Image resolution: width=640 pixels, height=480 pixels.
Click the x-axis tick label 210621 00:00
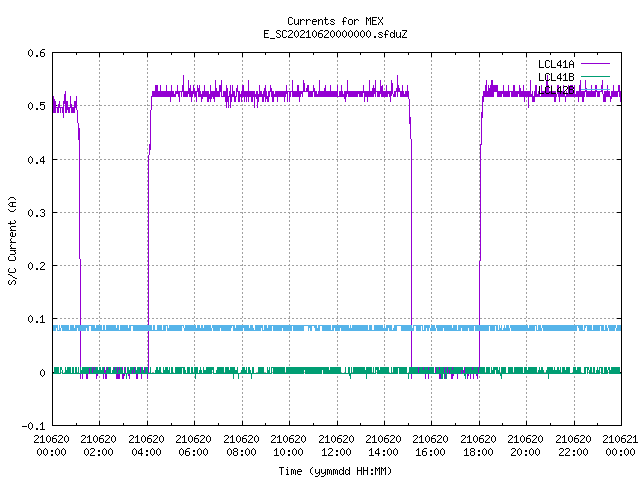click(620, 446)
